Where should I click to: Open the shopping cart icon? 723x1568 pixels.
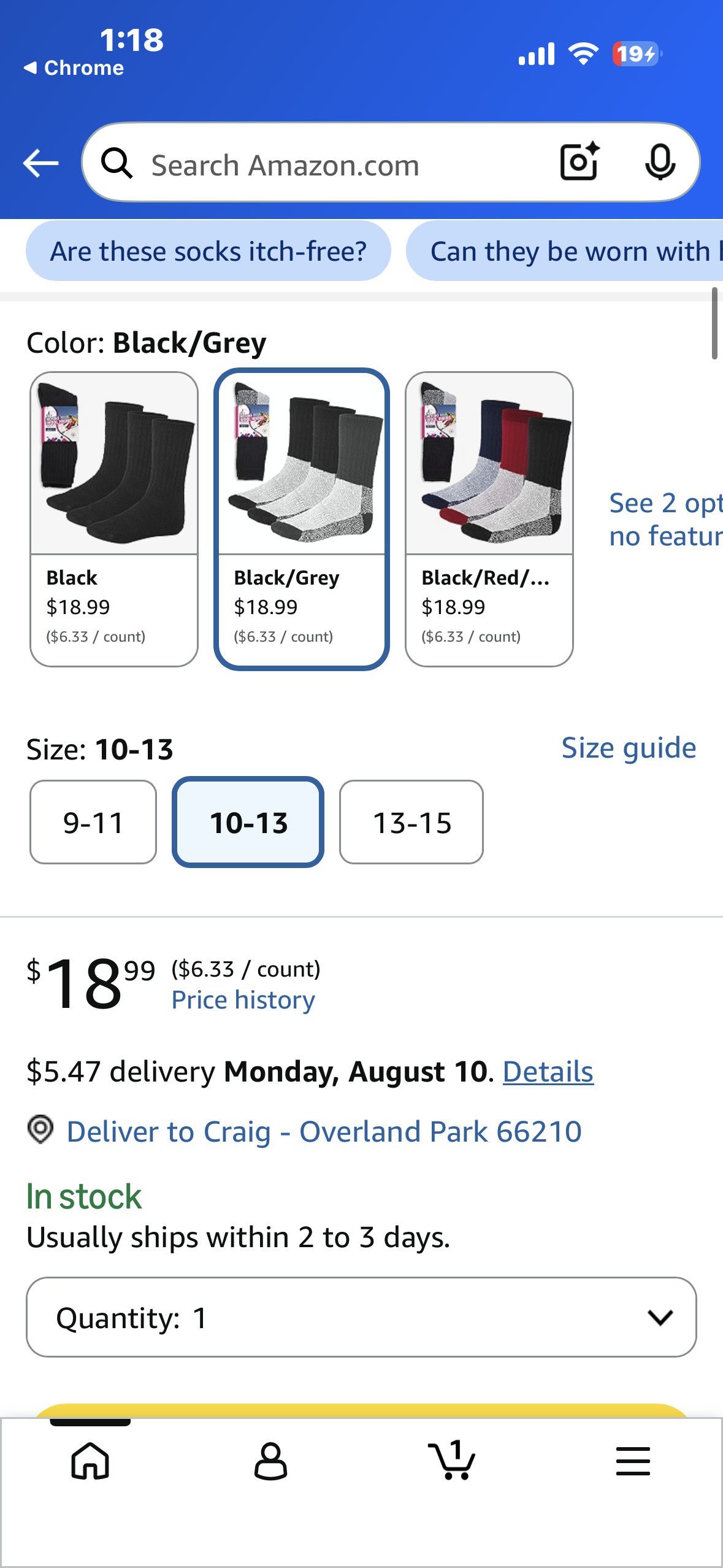451,1459
